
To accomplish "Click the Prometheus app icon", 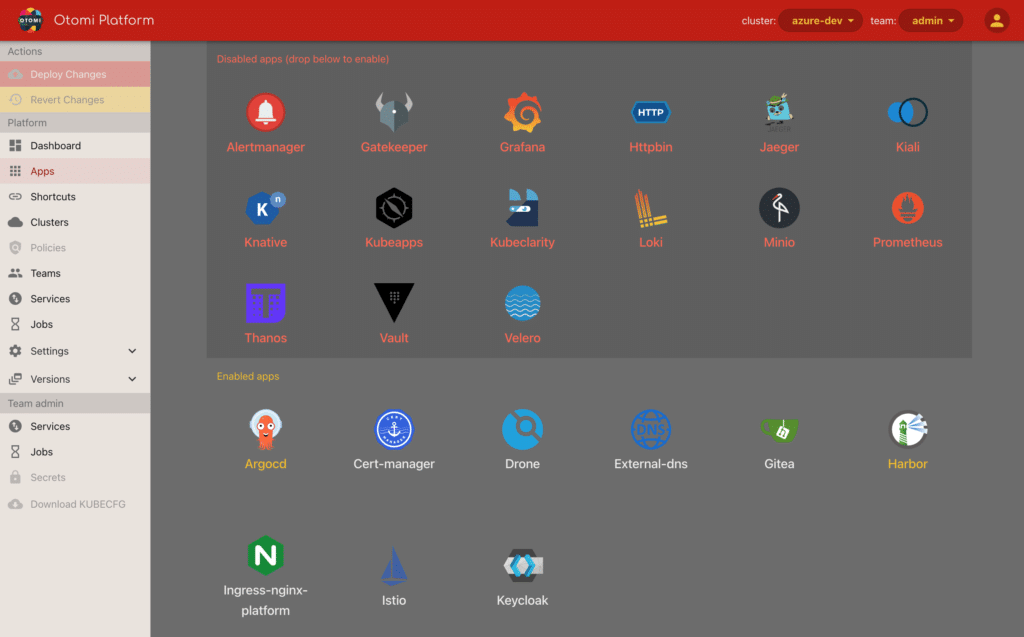I will (x=907, y=208).
